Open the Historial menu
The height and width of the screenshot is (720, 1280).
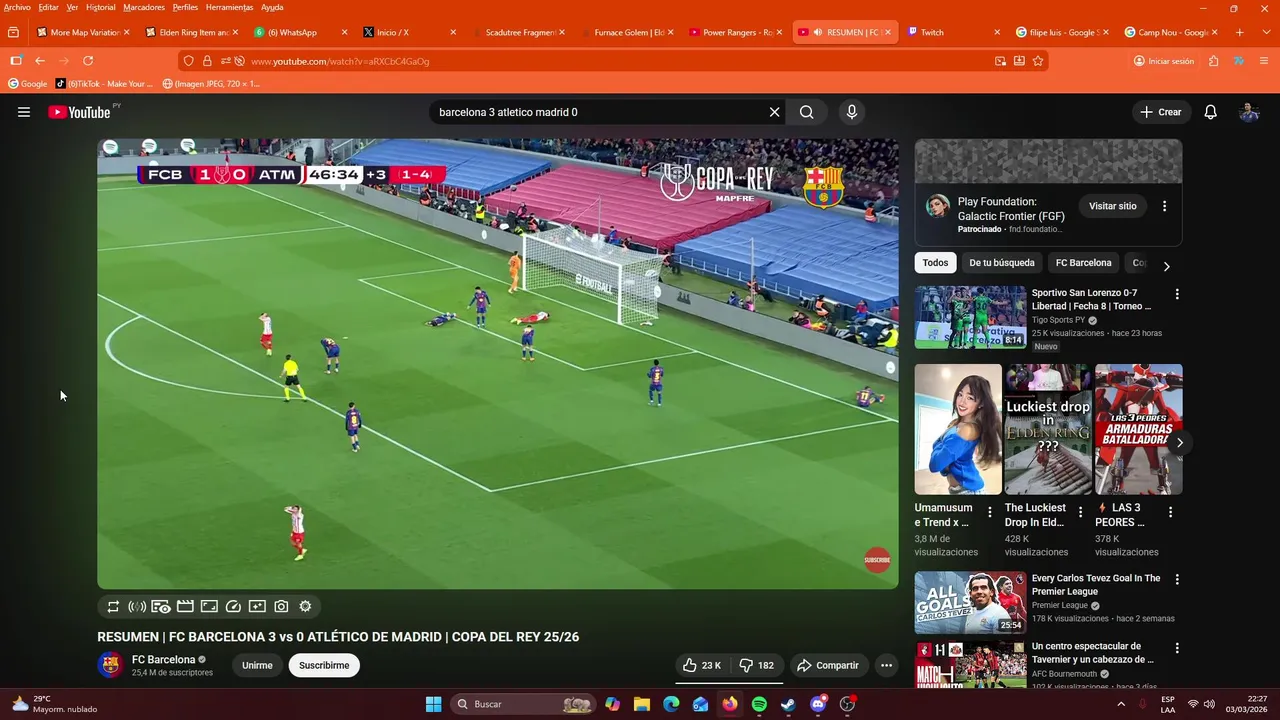tap(100, 7)
